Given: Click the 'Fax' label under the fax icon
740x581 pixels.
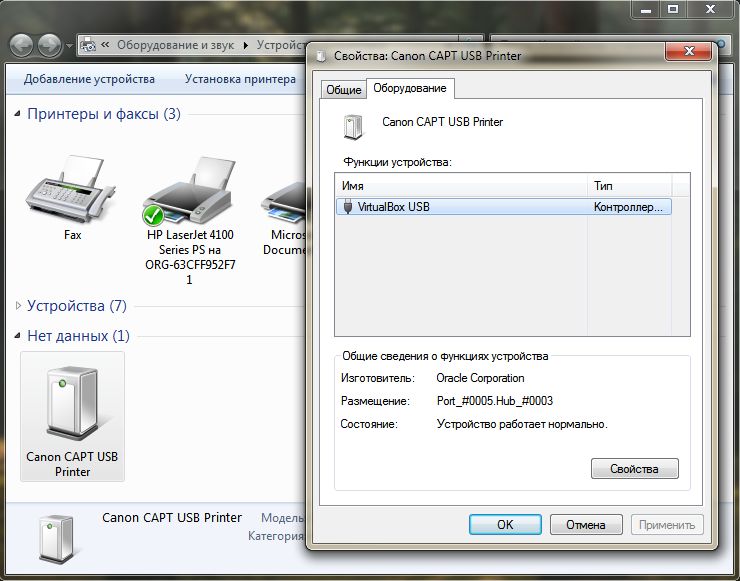Looking at the screenshot, I should (73, 235).
